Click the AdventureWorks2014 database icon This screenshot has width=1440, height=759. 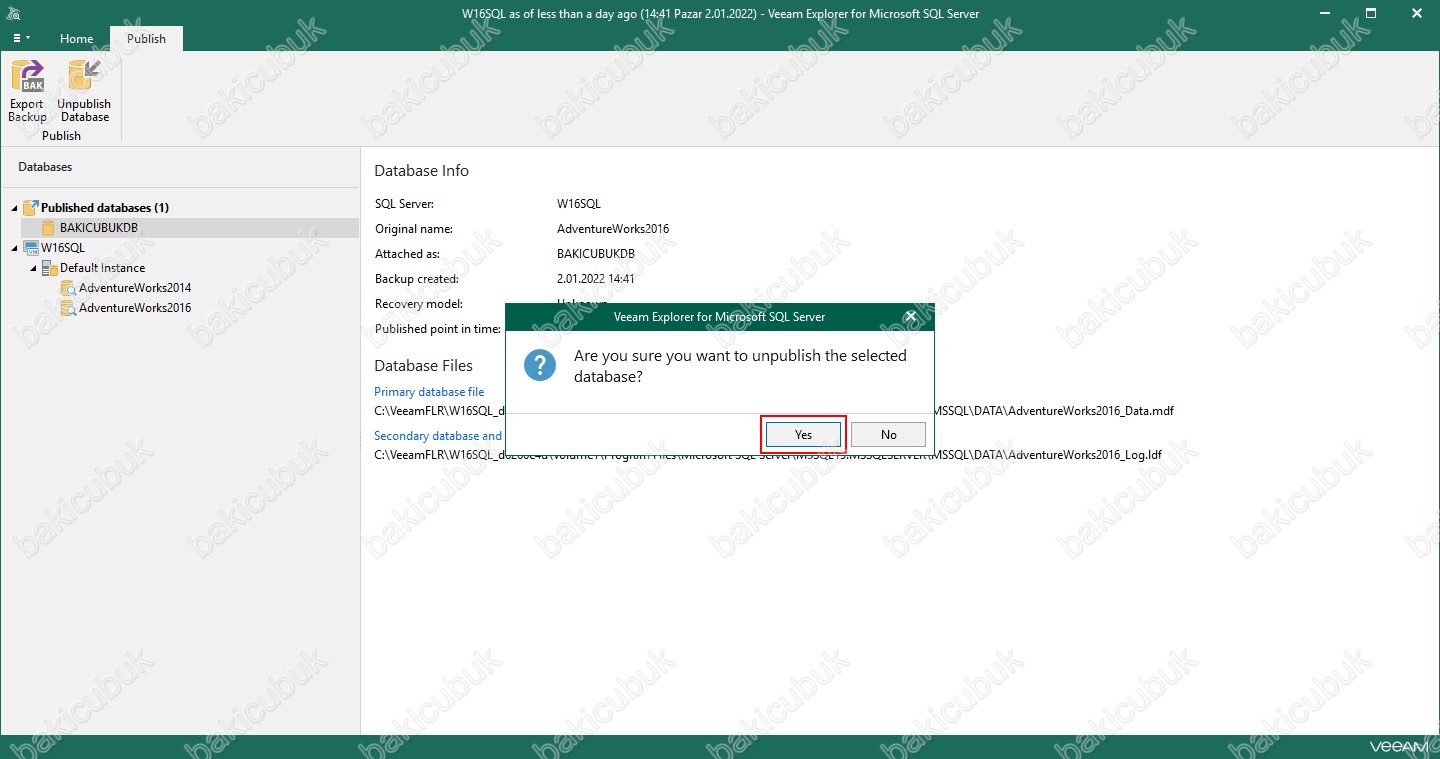68,288
